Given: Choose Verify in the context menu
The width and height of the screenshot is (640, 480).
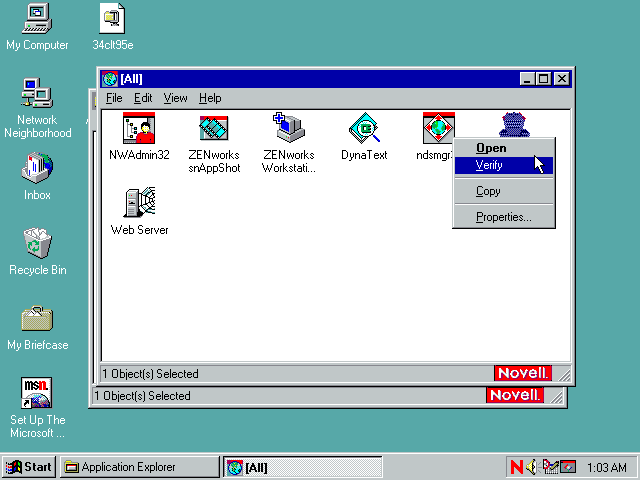Looking at the screenshot, I should click(x=504, y=165).
